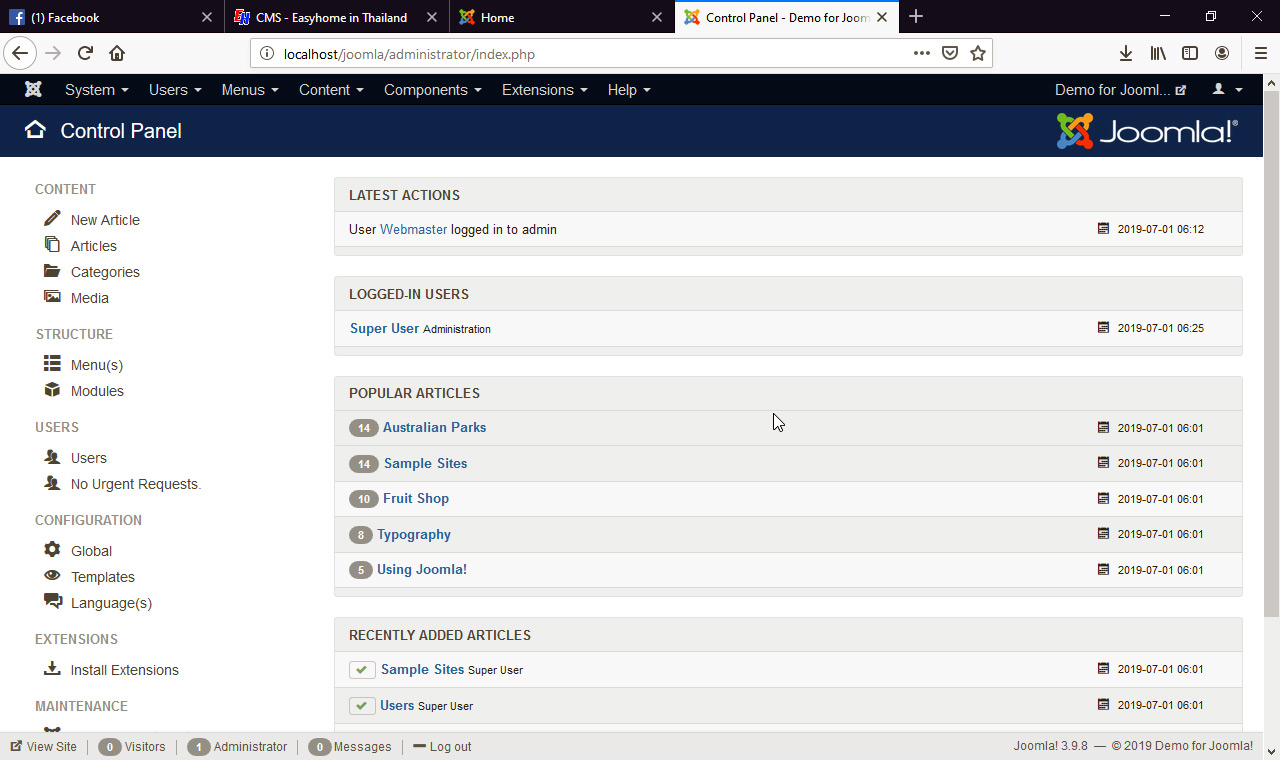Switch to the CMS Easyhome in Thailand tab
Image resolution: width=1280 pixels, height=760 pixels.
point(330,17)
